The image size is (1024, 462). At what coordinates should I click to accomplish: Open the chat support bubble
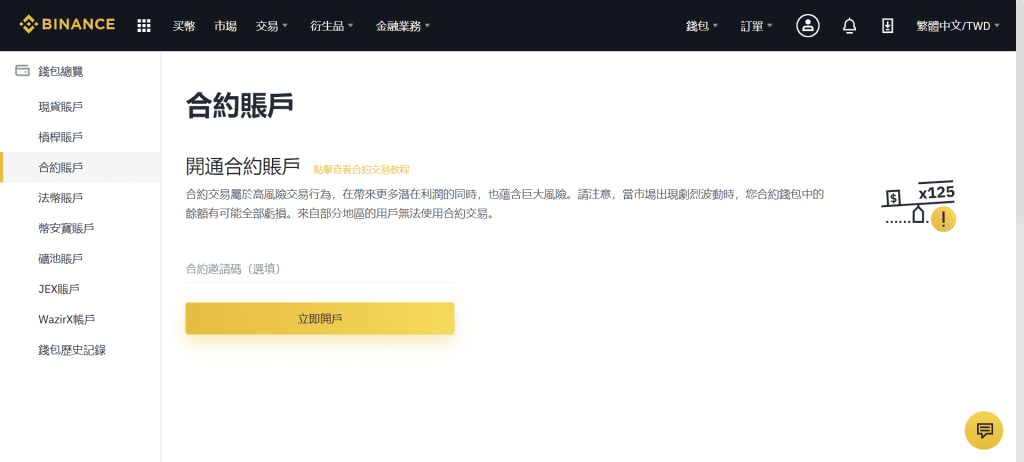984,431
